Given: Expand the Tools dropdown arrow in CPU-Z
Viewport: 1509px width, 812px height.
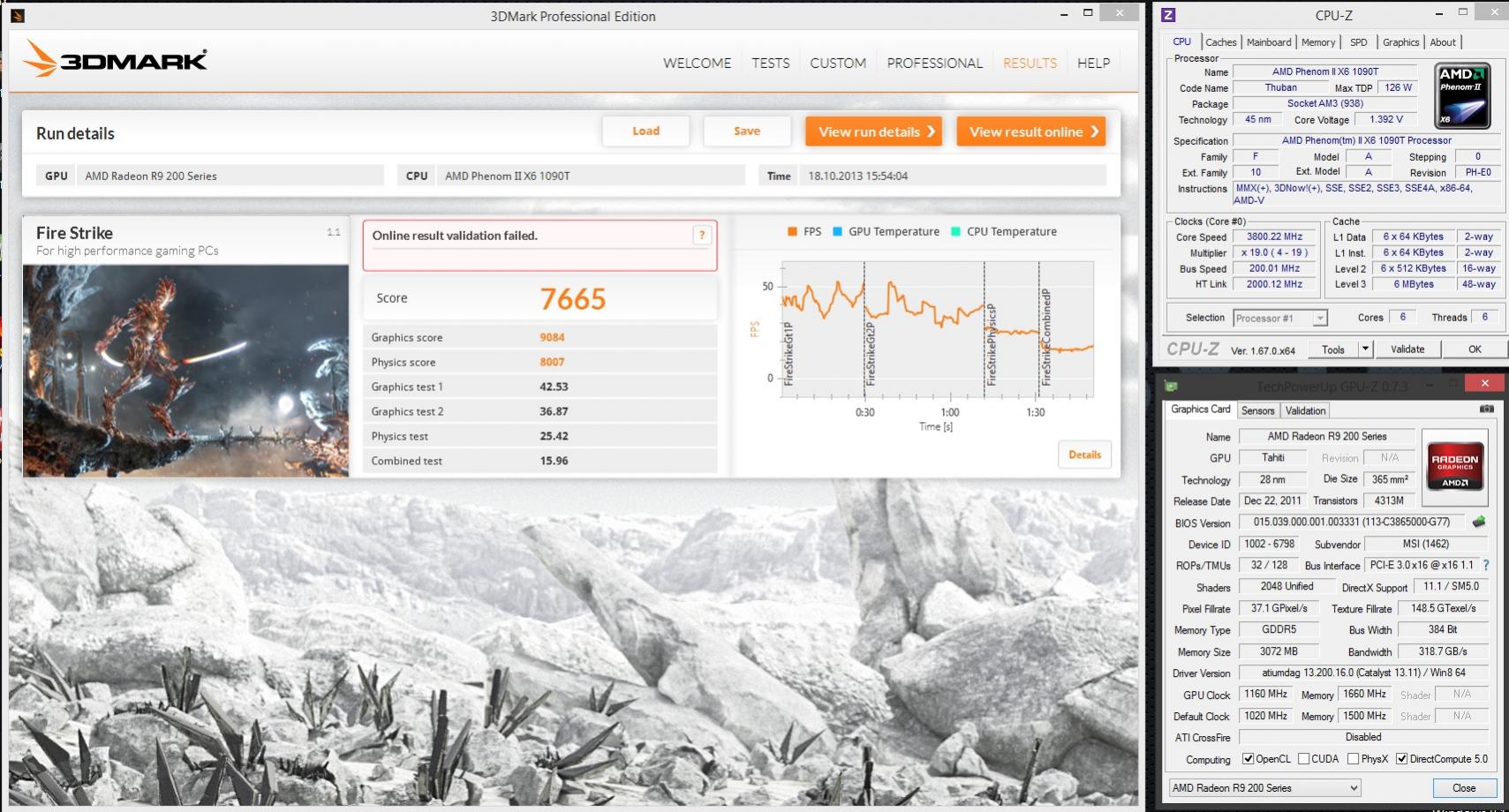Looking at the screenshot, I should click(1365, 350).
